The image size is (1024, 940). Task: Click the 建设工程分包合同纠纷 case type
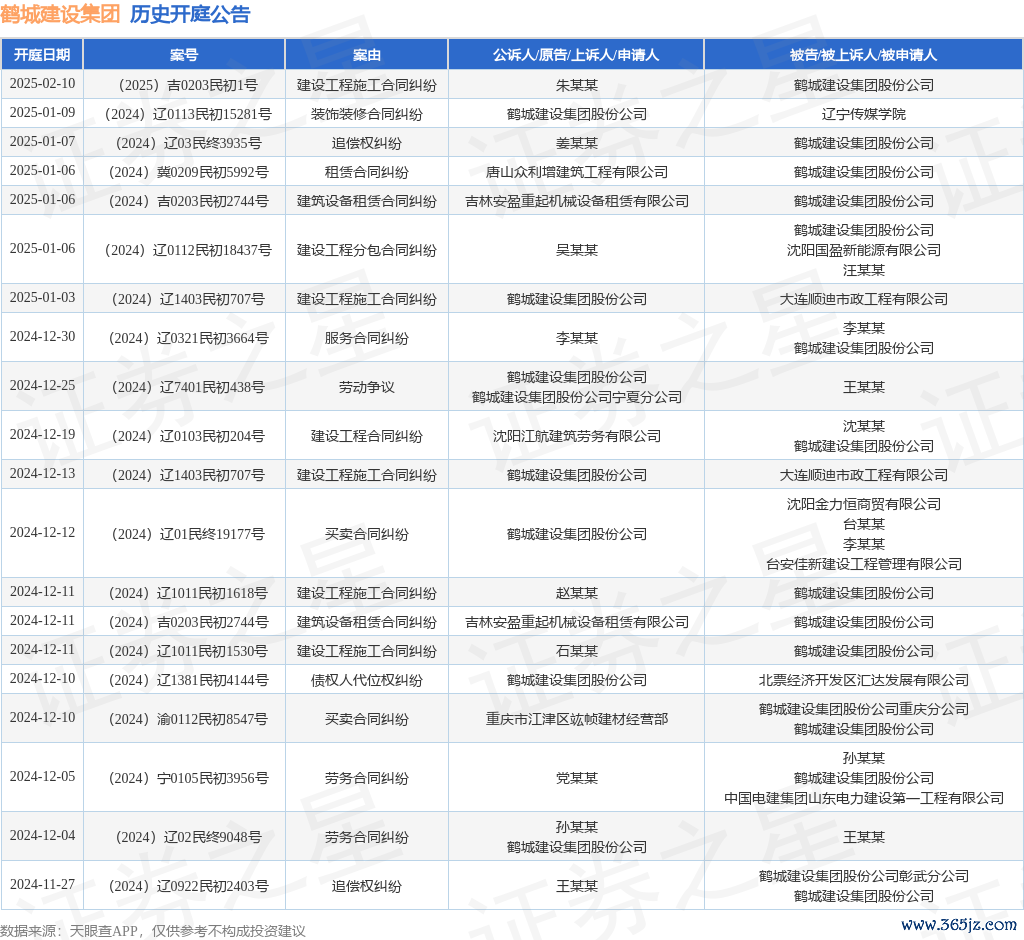(x=366, y=250)
